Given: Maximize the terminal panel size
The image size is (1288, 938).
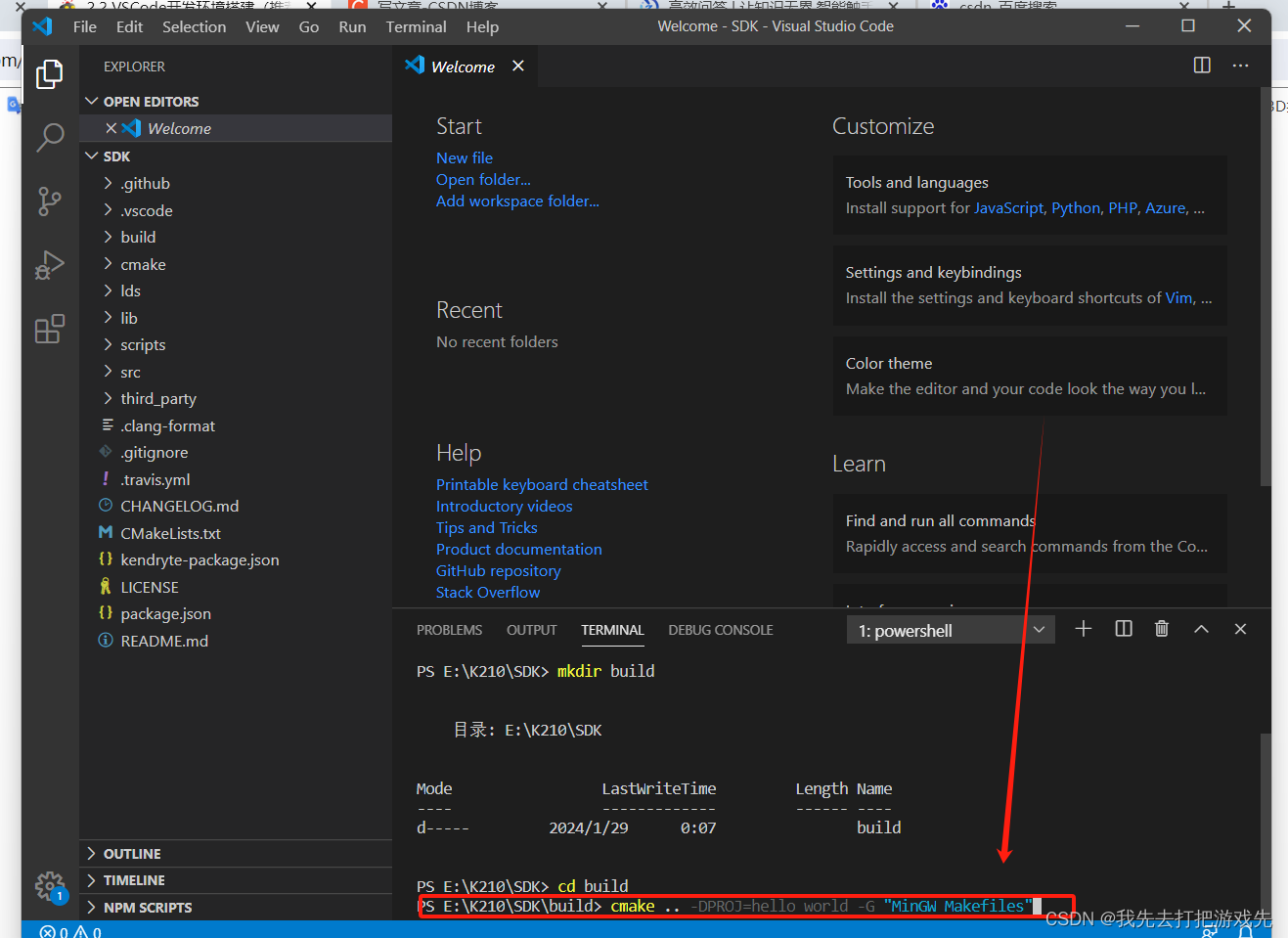Looking at the screenshot, I should pyautogui.click(x=1201, y=629).
